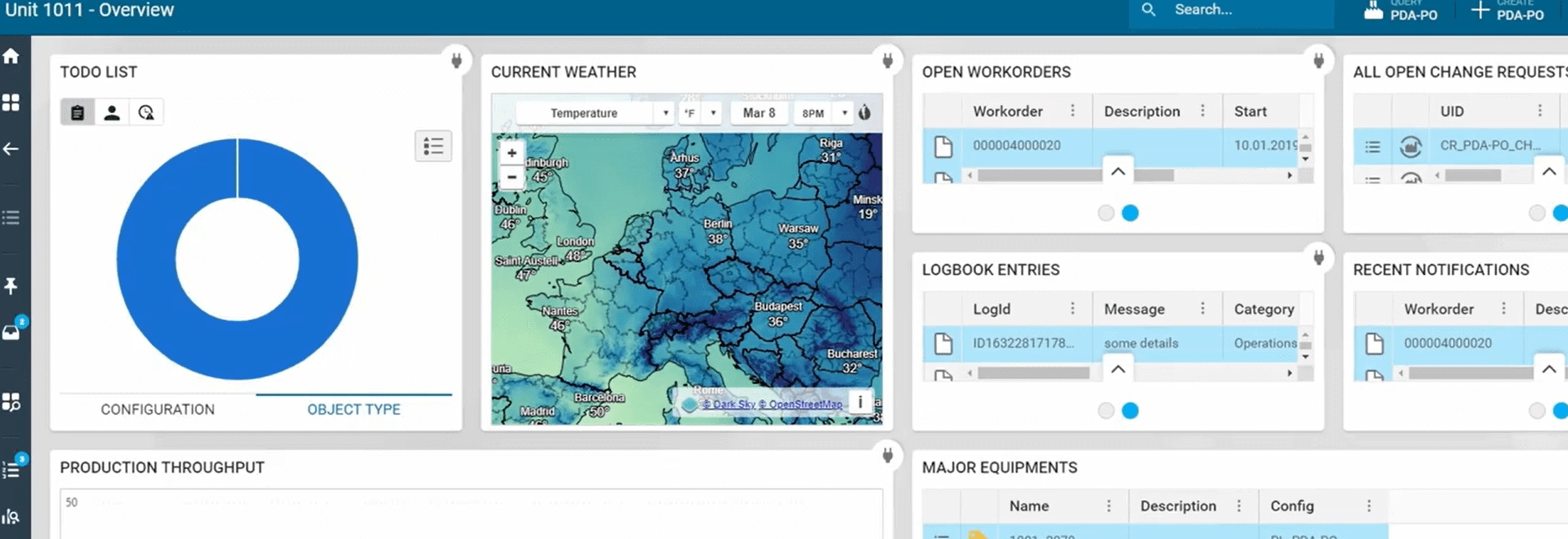Screen dimensions: 1568x539
Task: Show the todo chart legend list icon
Action: [x=433, y=146]
